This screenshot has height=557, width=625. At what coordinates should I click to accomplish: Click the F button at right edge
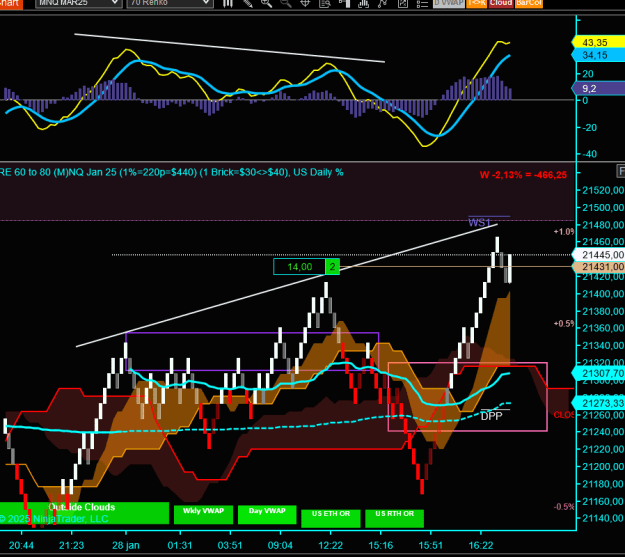click(x=621, y=171)
